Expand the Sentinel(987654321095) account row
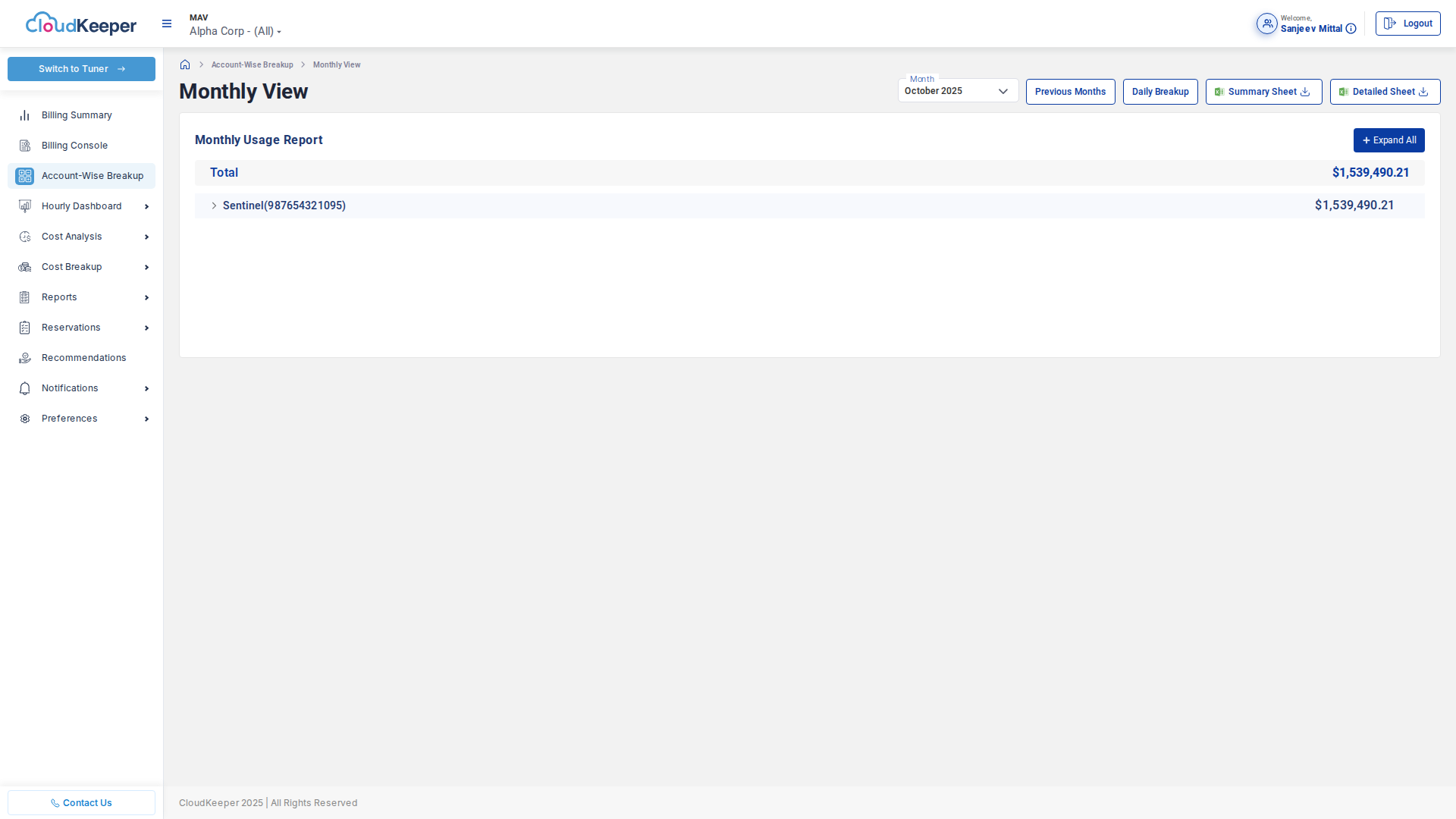1456x819 pixels. click(214, 206)
